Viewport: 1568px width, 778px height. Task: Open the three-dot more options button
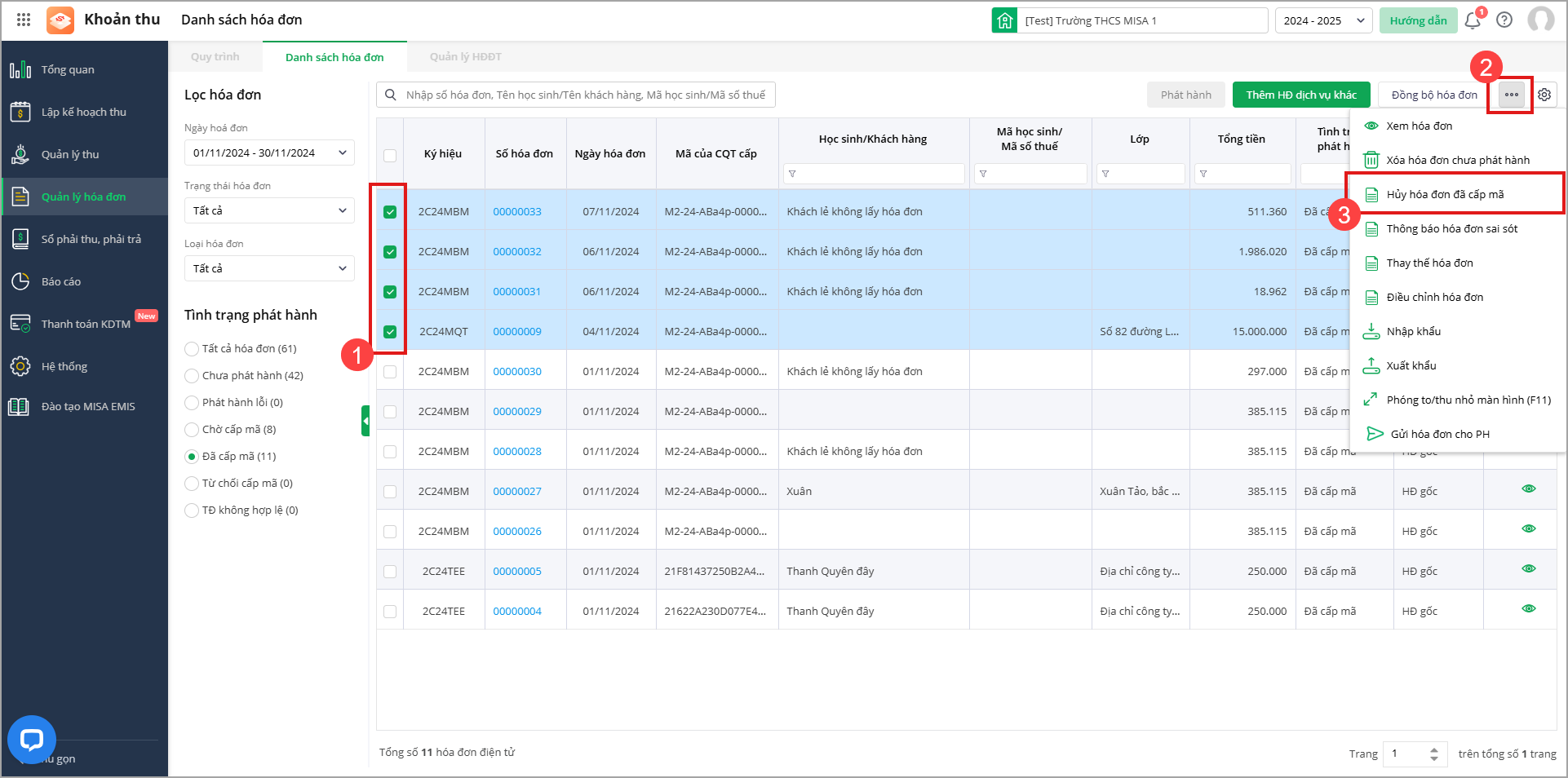coord(1512,95)
